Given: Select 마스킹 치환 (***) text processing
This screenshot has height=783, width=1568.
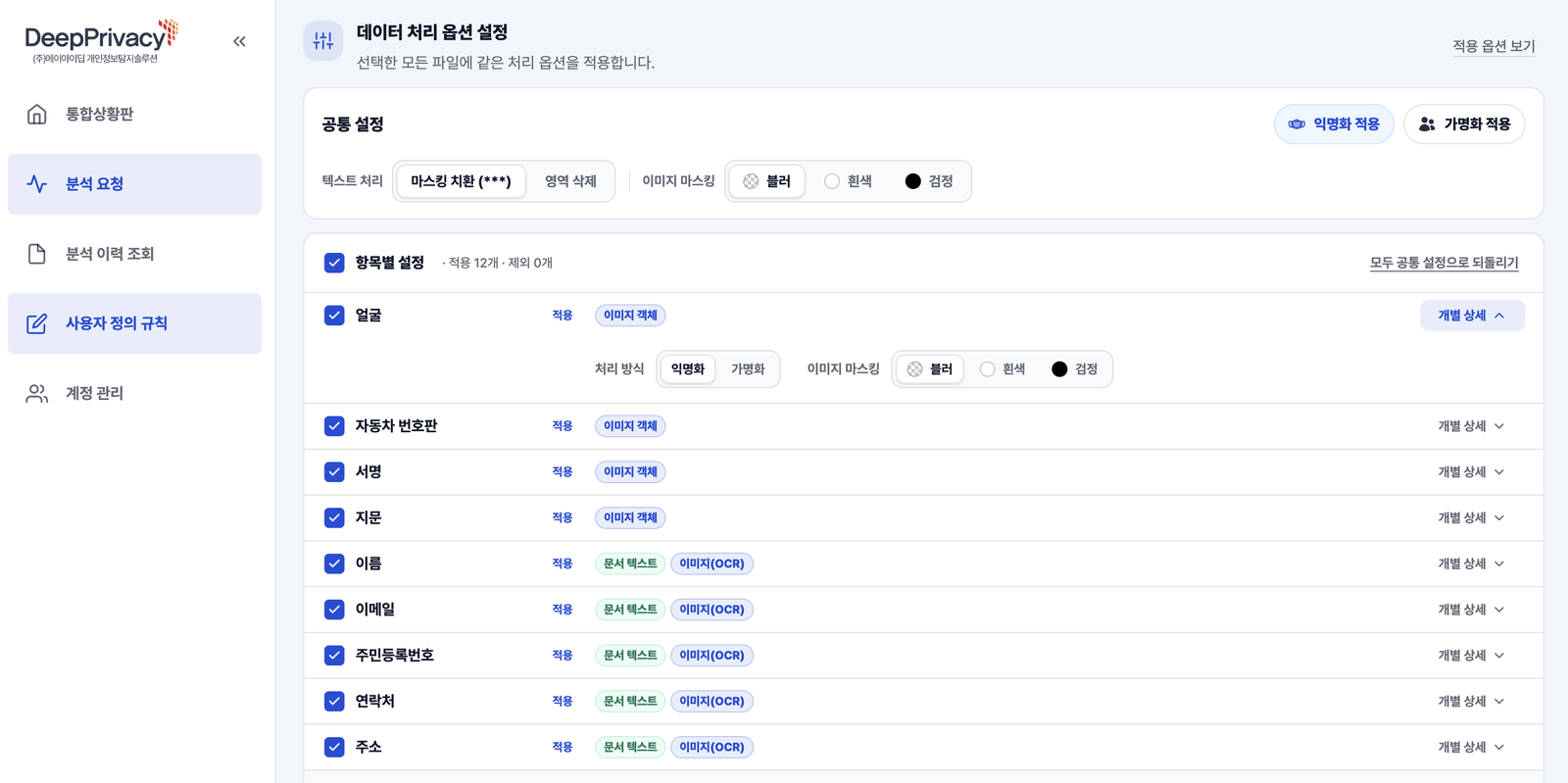Looking at the screenshot, I should pyautogui.click(x=461, y=181).
